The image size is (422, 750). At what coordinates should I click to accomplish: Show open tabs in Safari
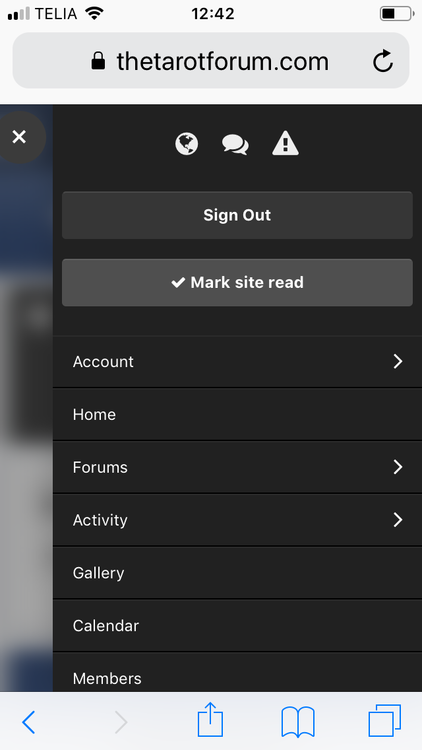coord(385,720)
